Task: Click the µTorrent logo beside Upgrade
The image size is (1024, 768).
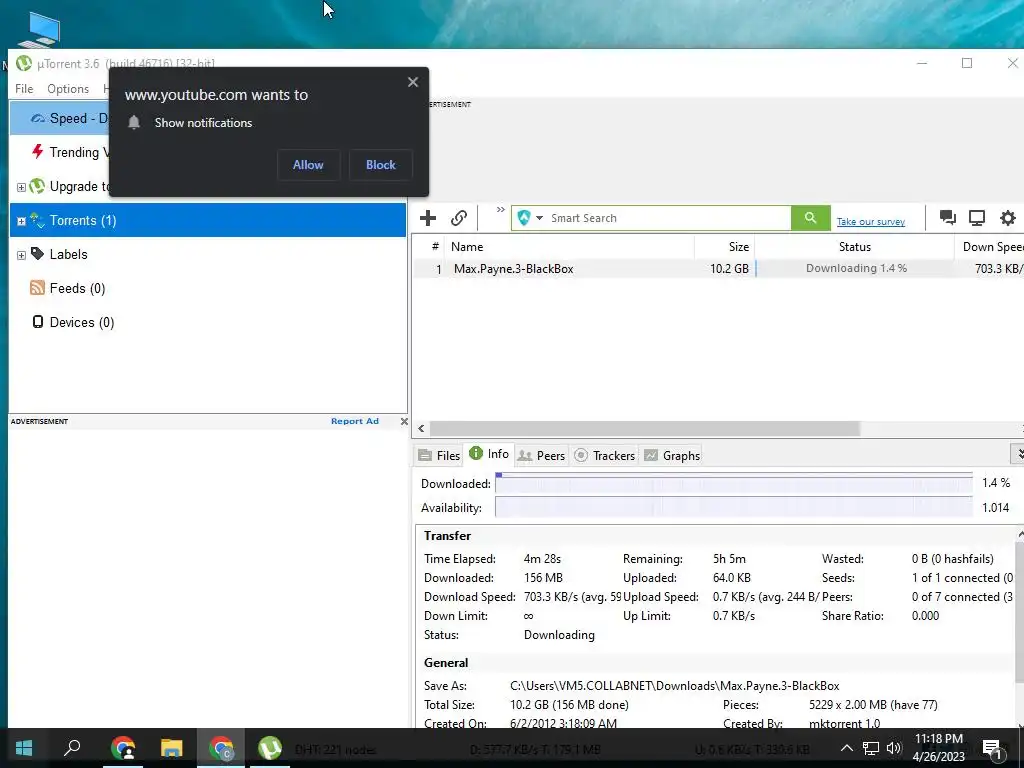Action: [37, 186]
